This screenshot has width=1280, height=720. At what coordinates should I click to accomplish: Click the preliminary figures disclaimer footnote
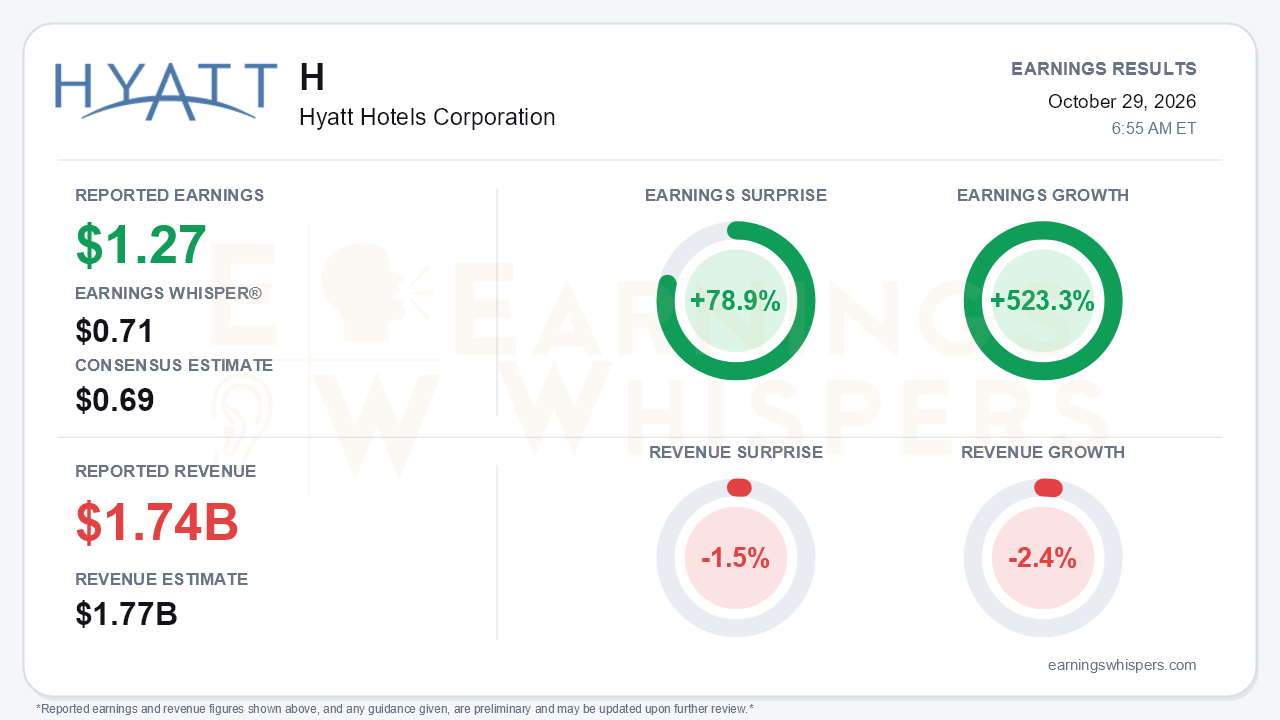tap(395, 709)
